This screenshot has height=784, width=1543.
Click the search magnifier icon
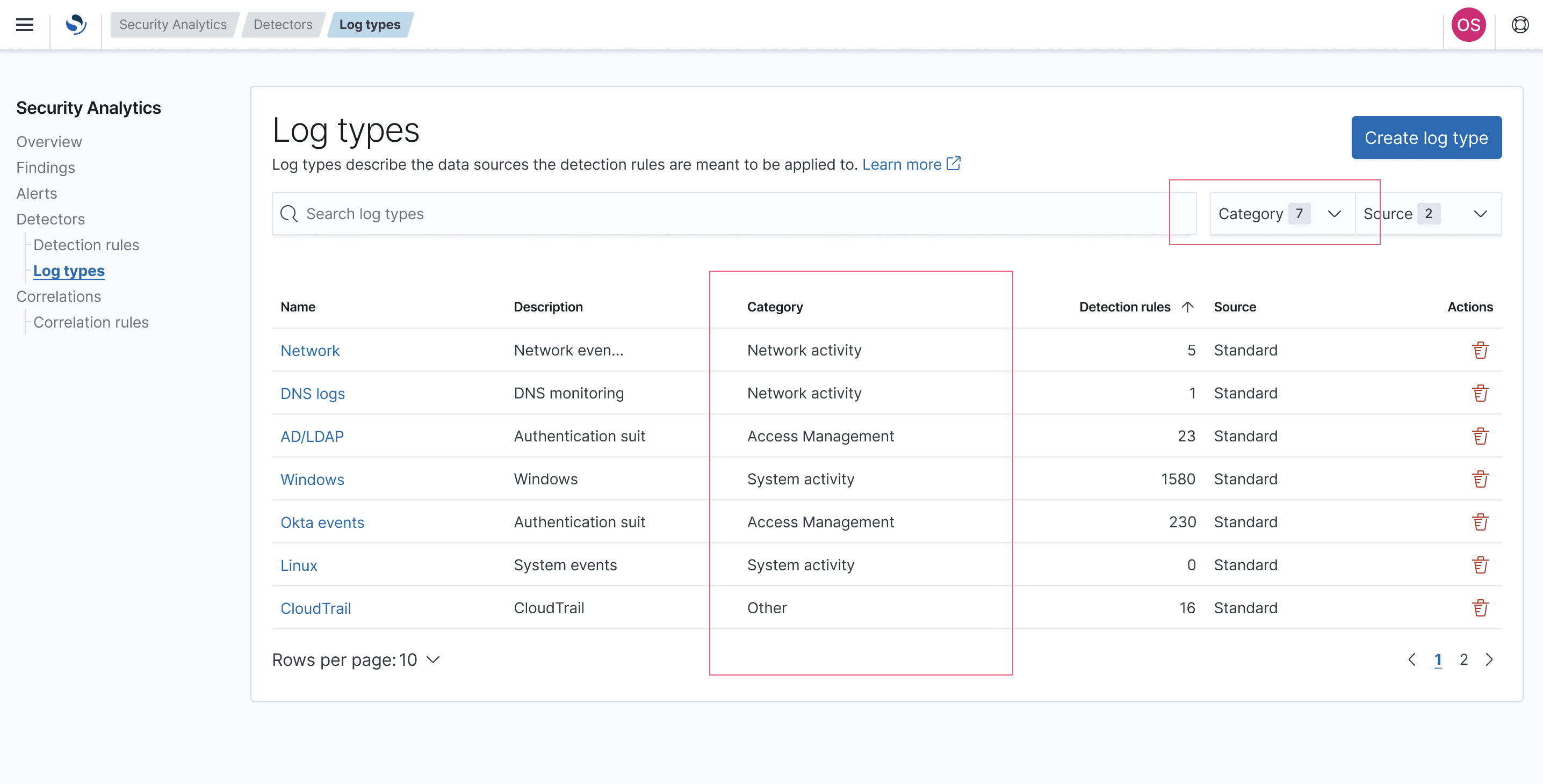point(289,214)
